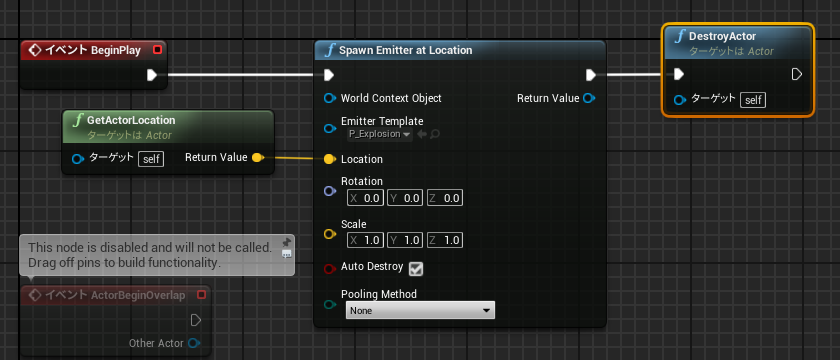The width and height of the screenshot is (840, 360).
Task: Click the self box on GetActorLocation
Action: coord(151,159)
